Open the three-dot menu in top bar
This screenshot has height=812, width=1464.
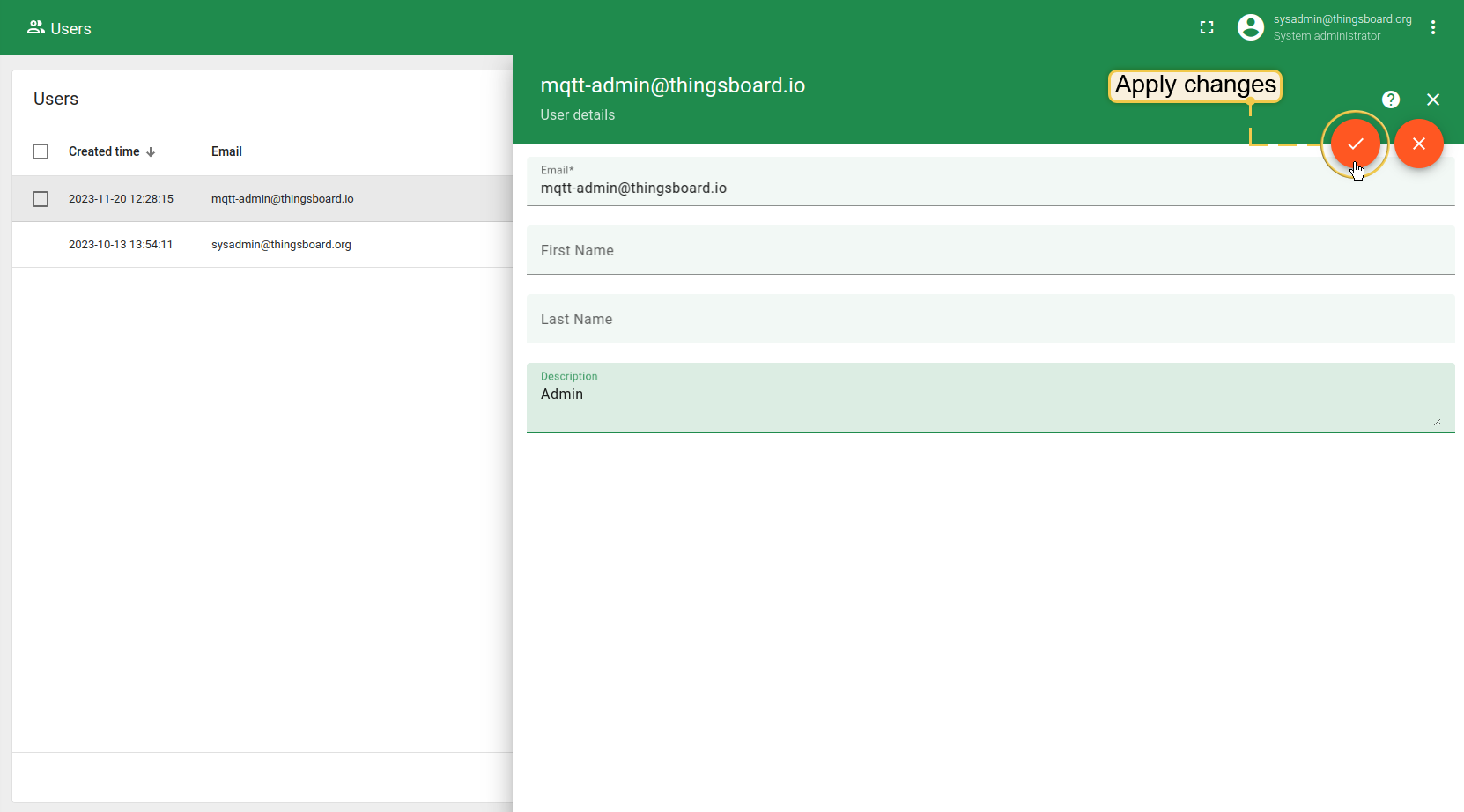coord(1433,28)
